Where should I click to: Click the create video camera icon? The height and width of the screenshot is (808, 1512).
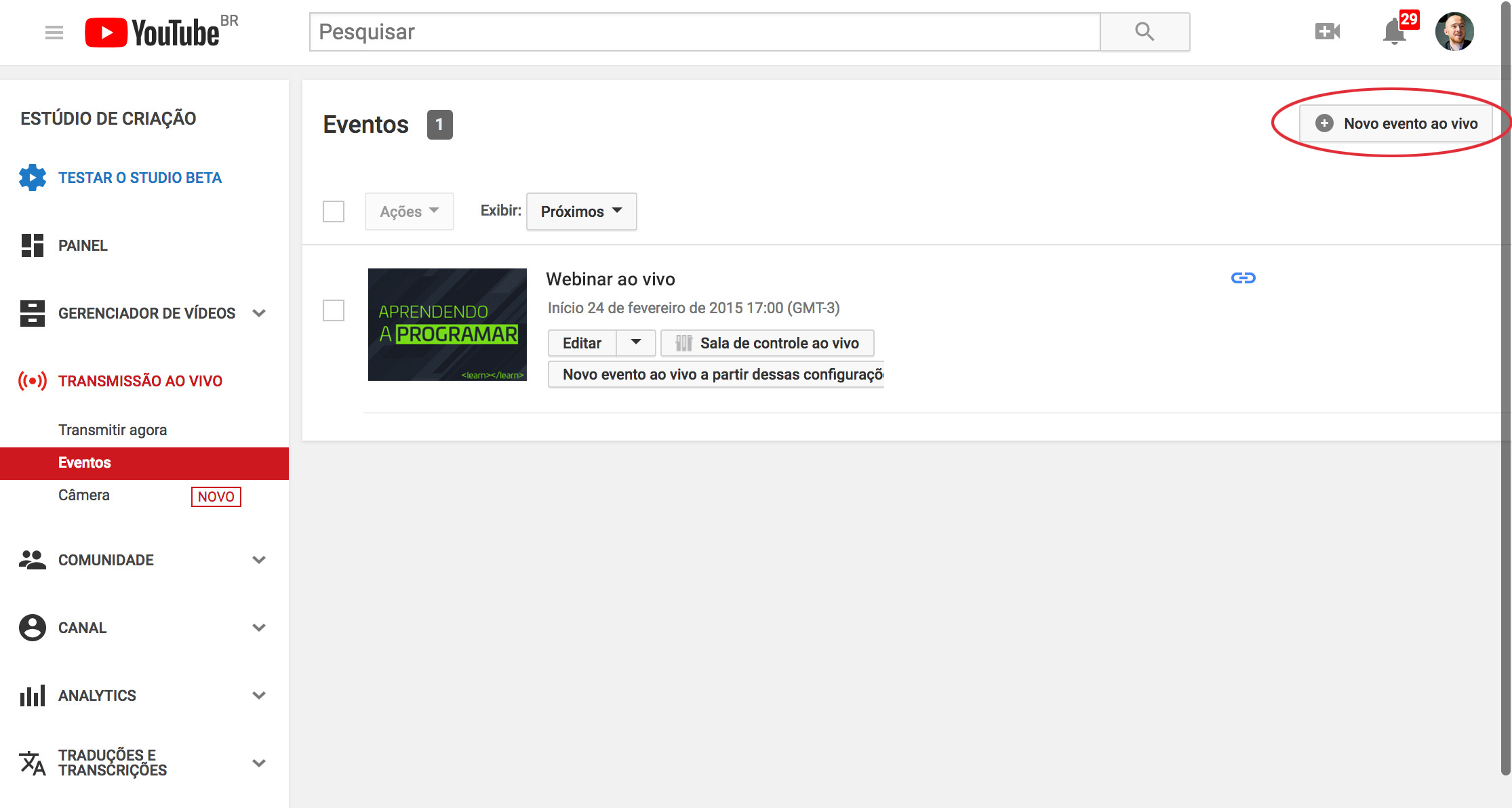click(x=1327, y=31)
